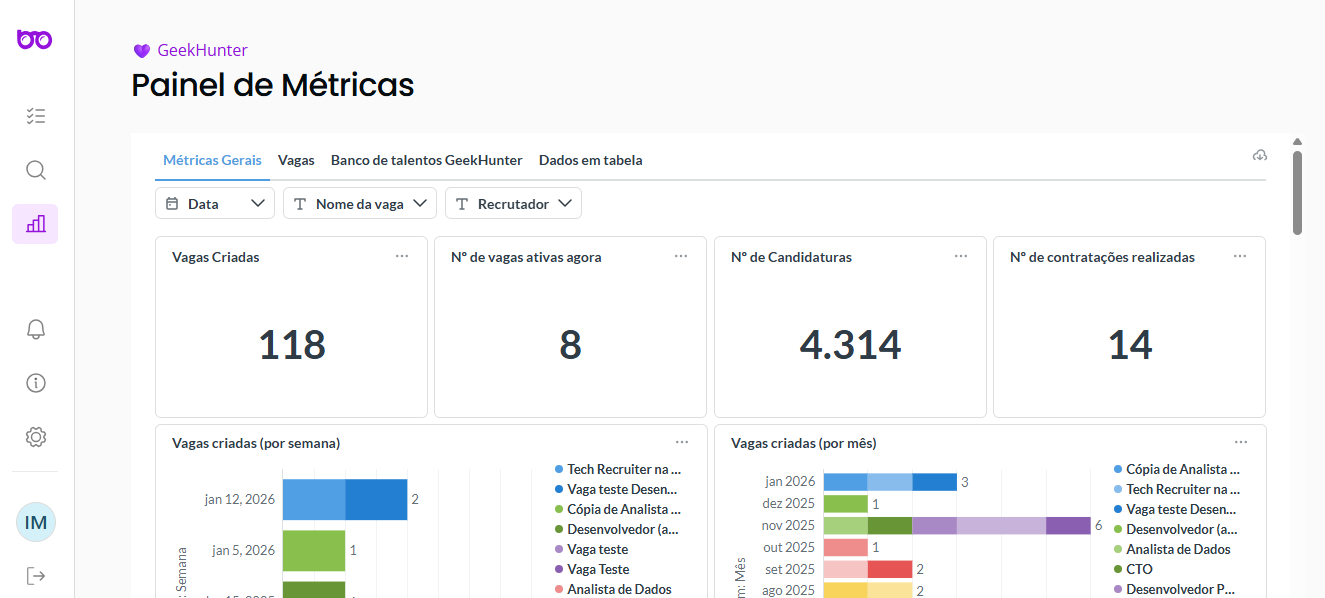Open settings gear in sidebar
This screenshot has height=598, width=1325.
pyautogui.click(x=36, y=437)
